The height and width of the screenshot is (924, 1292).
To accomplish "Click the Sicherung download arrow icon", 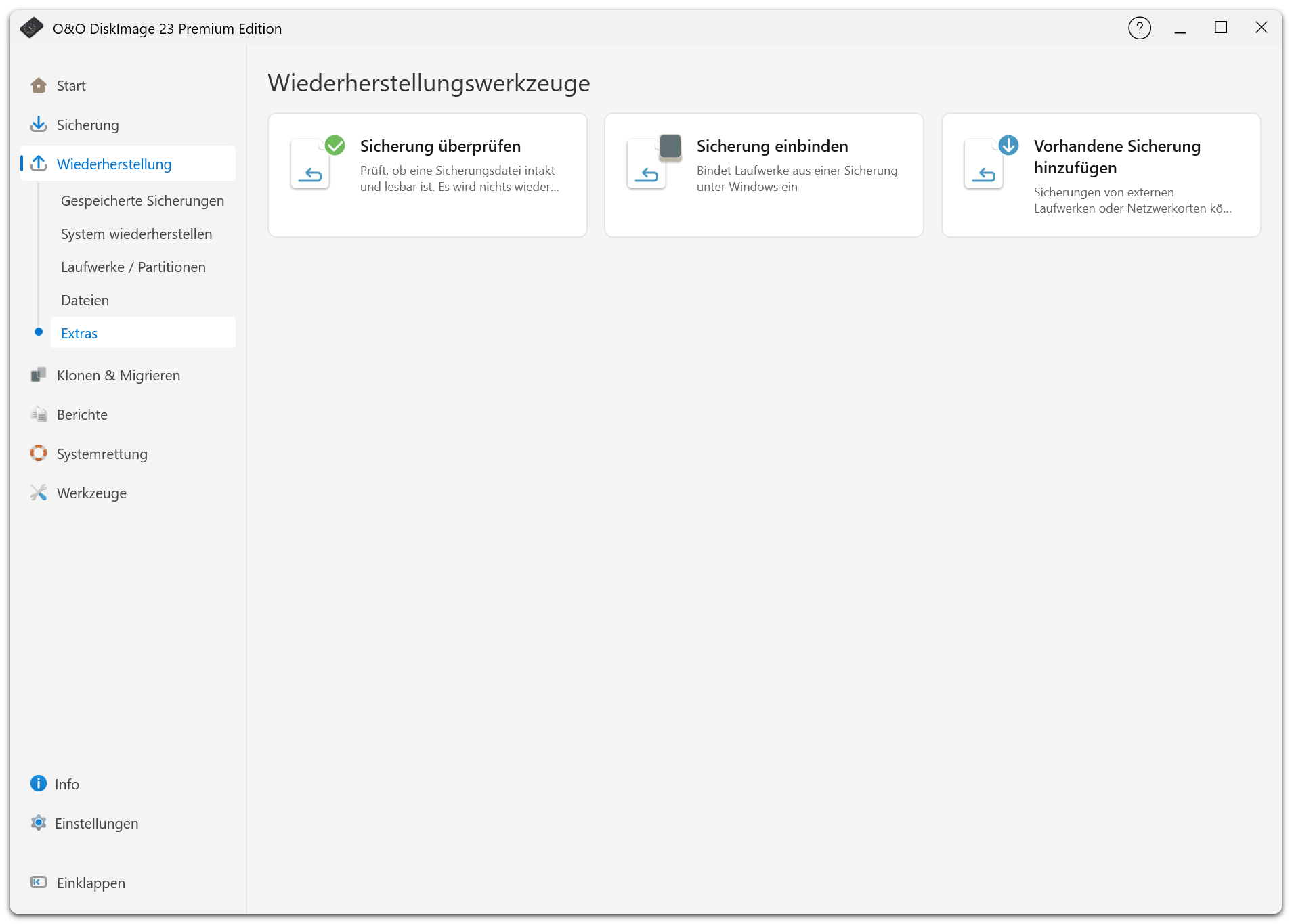I will click(x=39, y=125).
